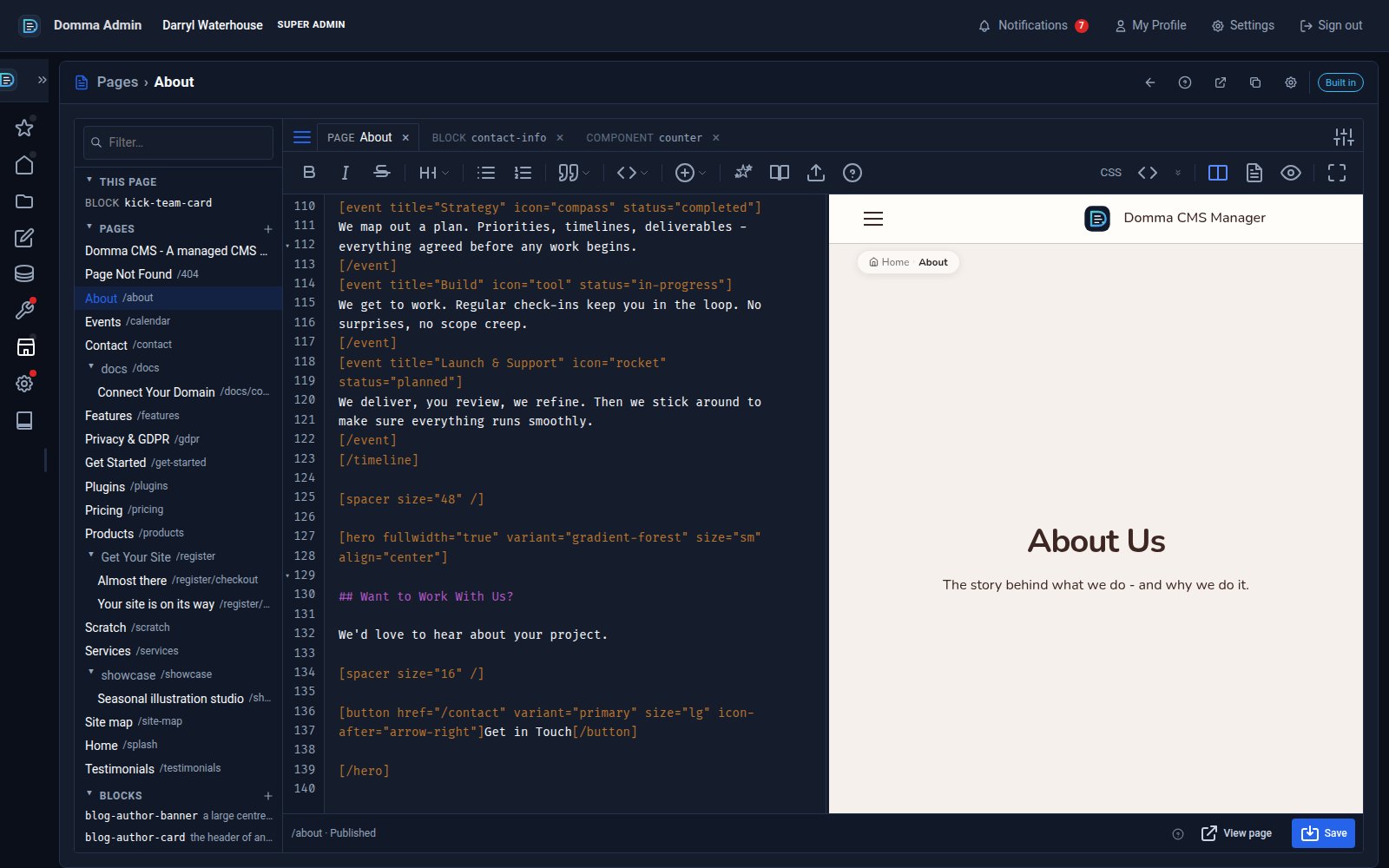Collapse the PAGES section
Screen dimensions: 1389x868
pos(89,227)
